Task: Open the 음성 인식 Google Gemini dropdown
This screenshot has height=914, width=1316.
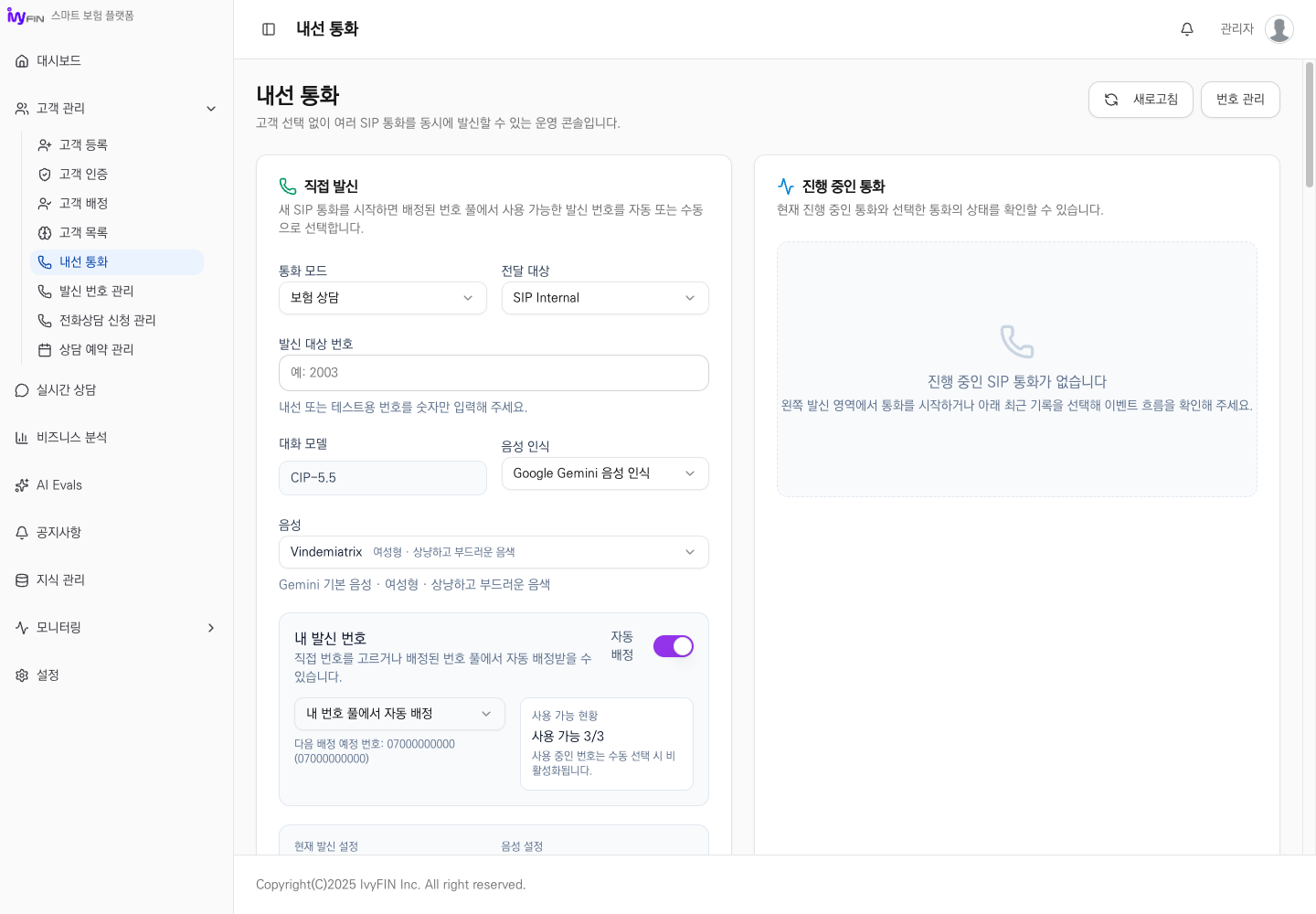Action: 605,473
